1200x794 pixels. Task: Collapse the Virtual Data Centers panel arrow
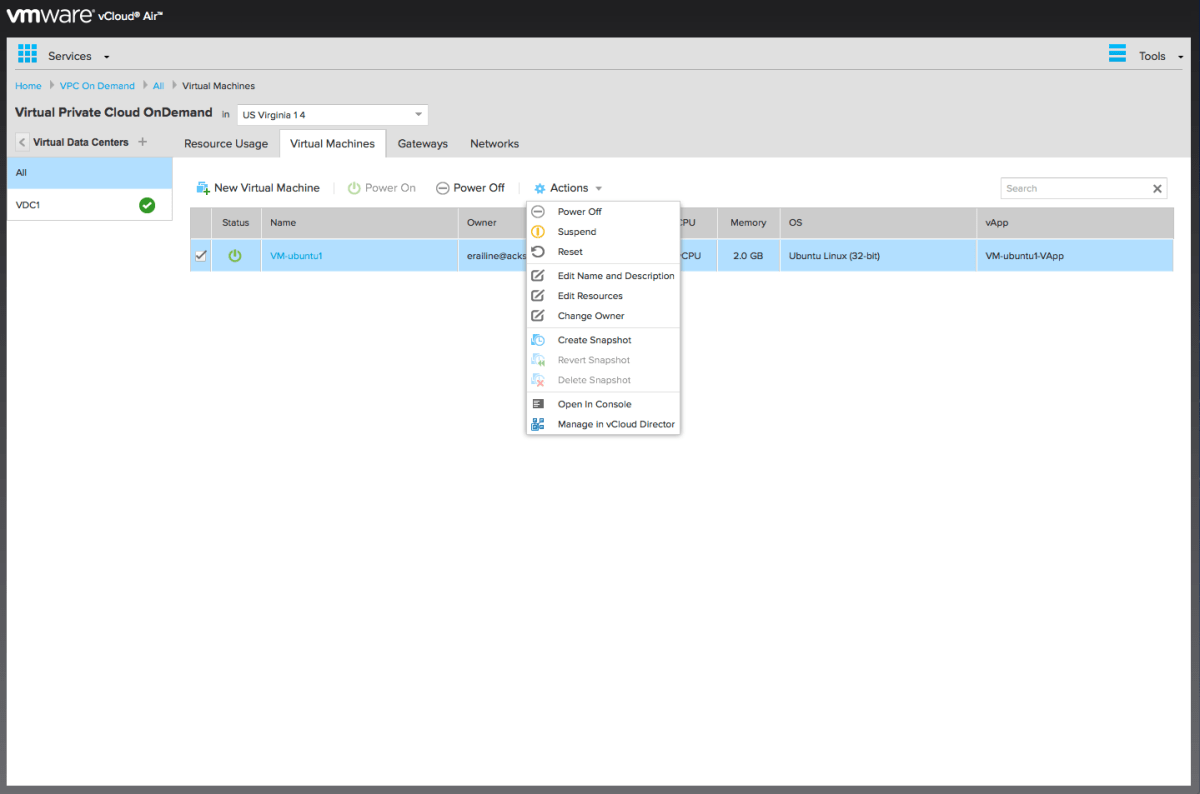pos(22,143)
